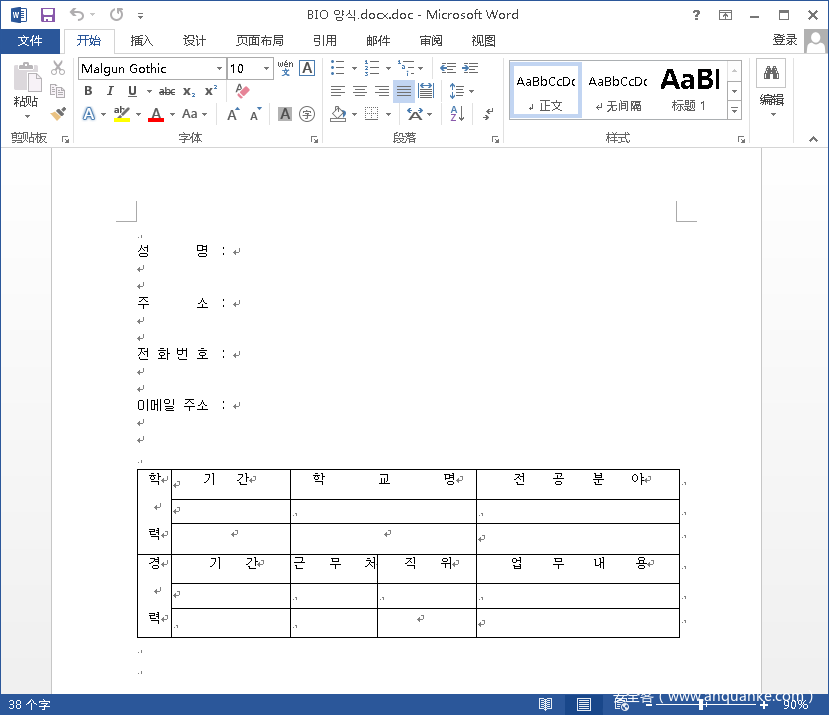Click the Format Painter brush icon

coord(58,114)
